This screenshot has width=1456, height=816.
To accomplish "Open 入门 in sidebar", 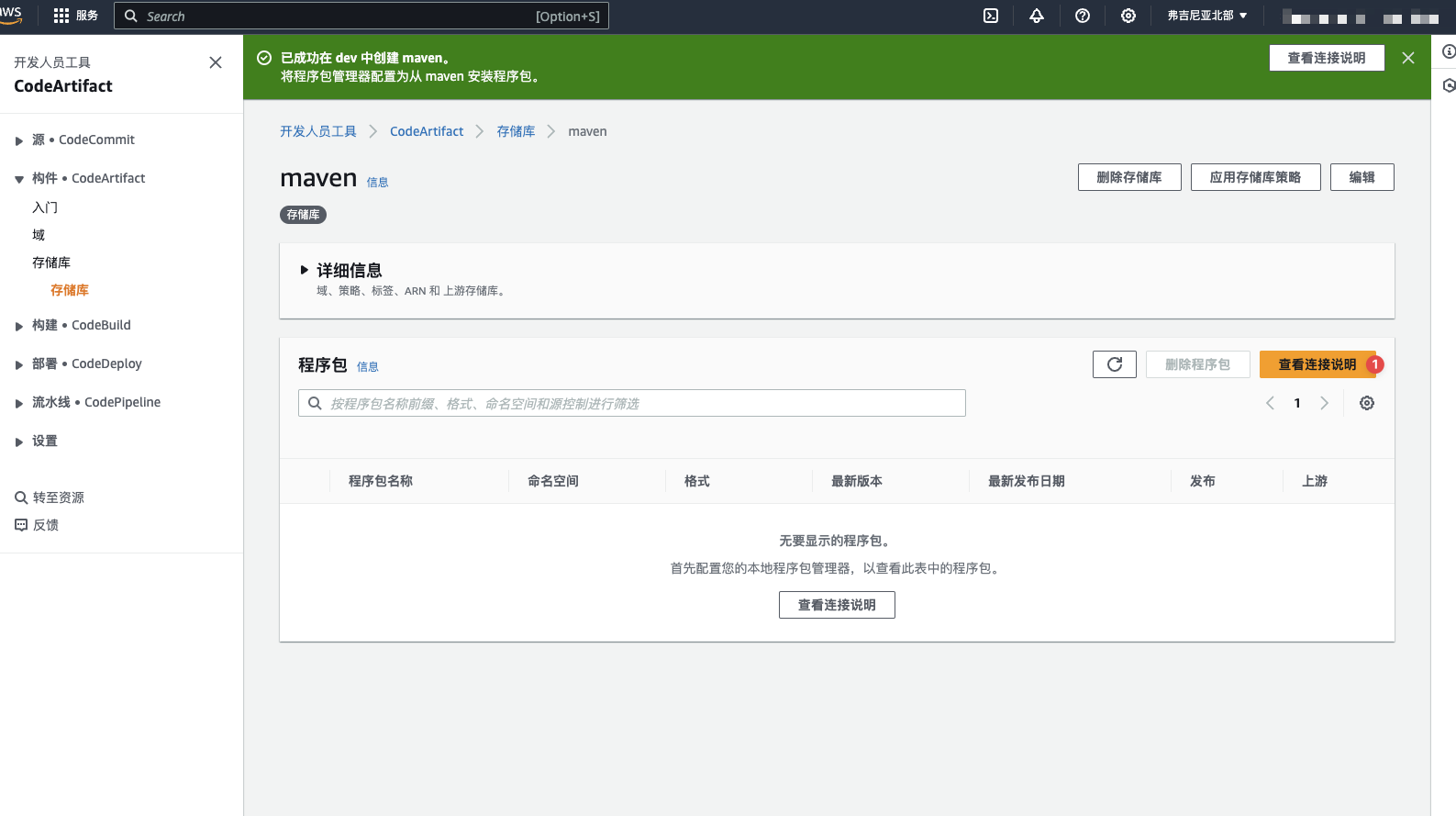I will [45, 207].
